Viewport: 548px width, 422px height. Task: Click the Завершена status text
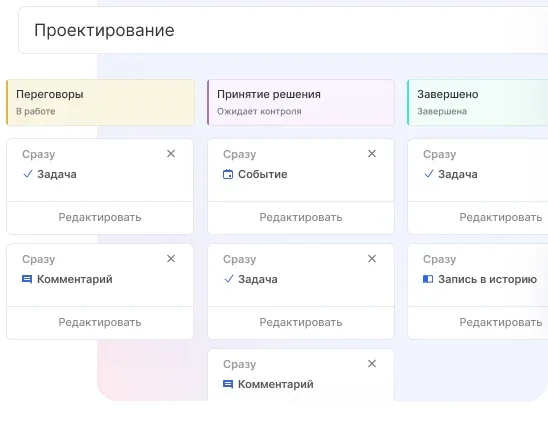pos(442,112)
